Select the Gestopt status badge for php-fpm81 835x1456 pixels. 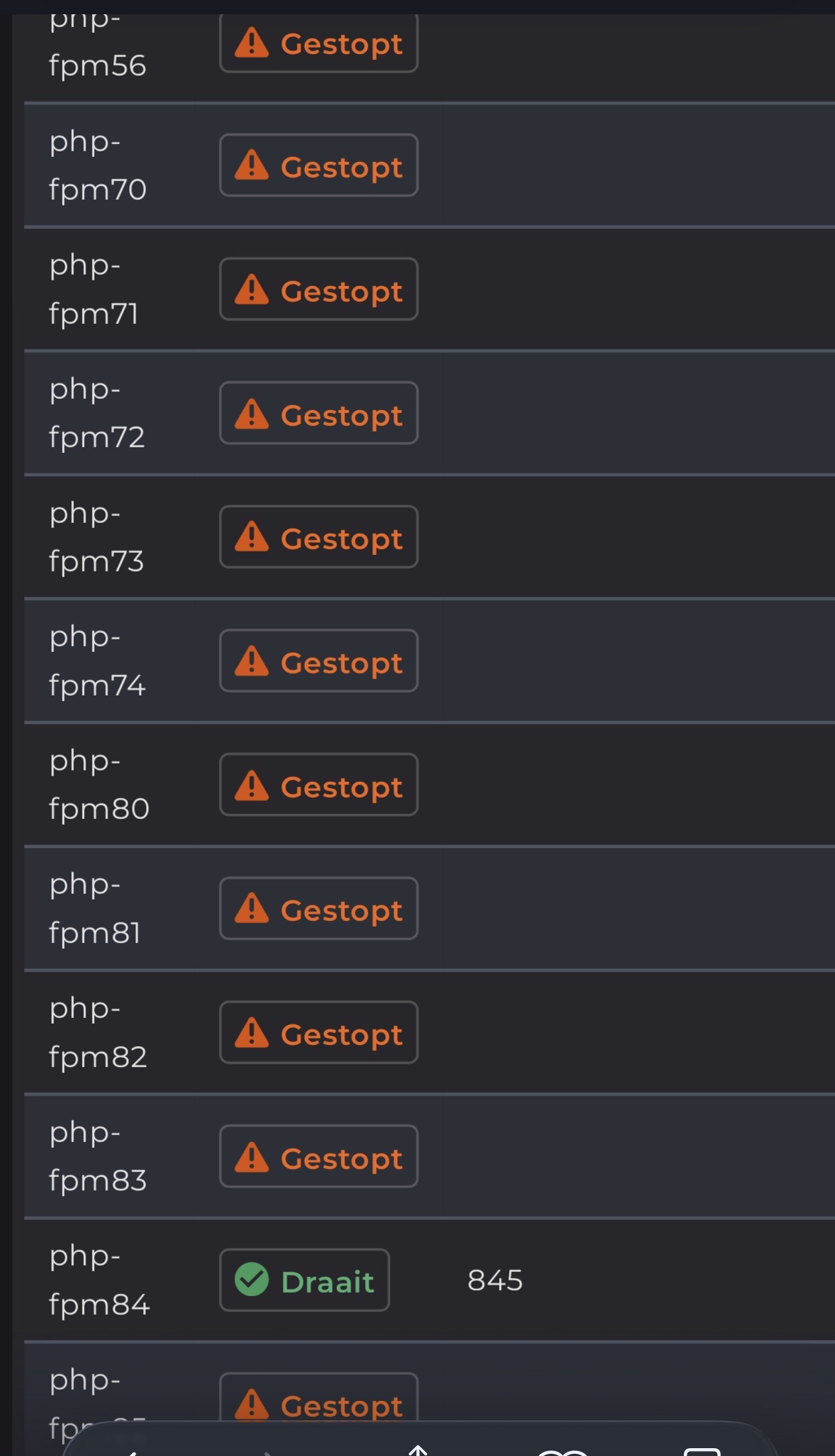319,909
